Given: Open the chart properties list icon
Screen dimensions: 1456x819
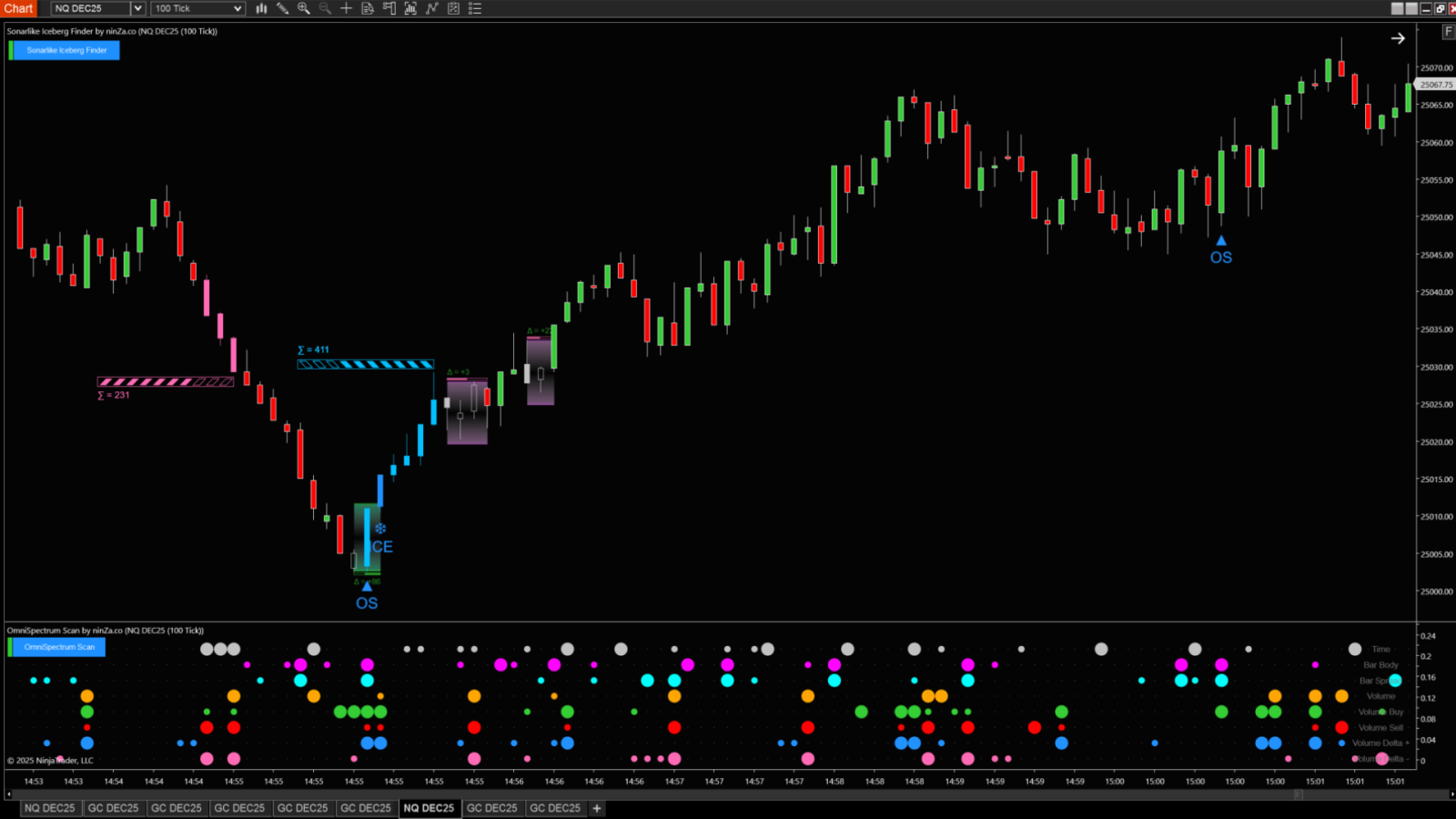Looking at the screenshot, I should pyautogui.click(x=475, y=8).
